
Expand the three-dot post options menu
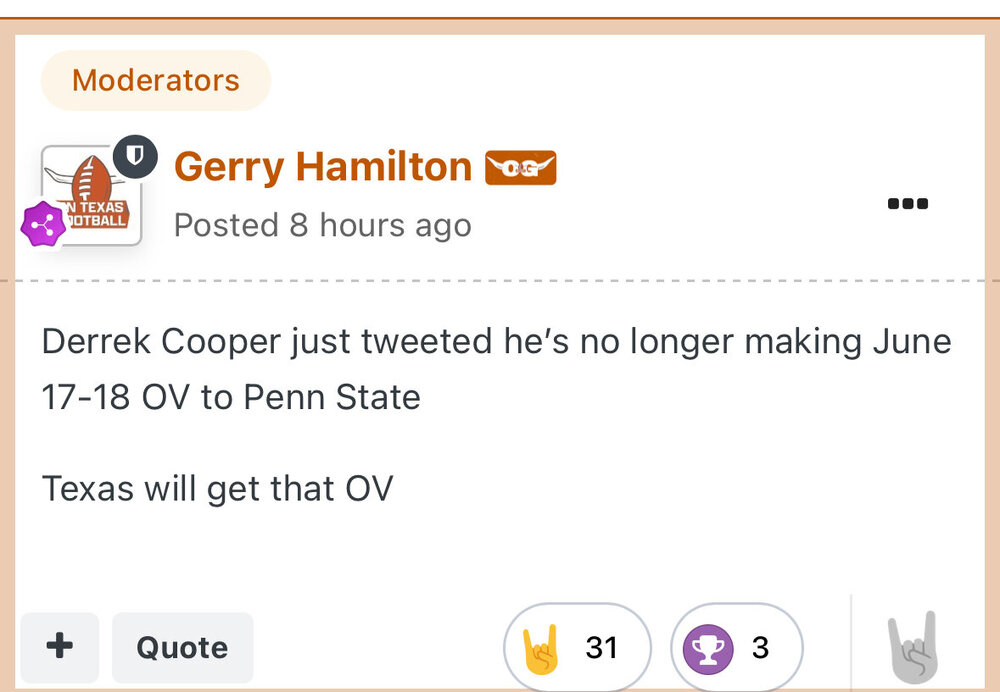pos(908,204)
